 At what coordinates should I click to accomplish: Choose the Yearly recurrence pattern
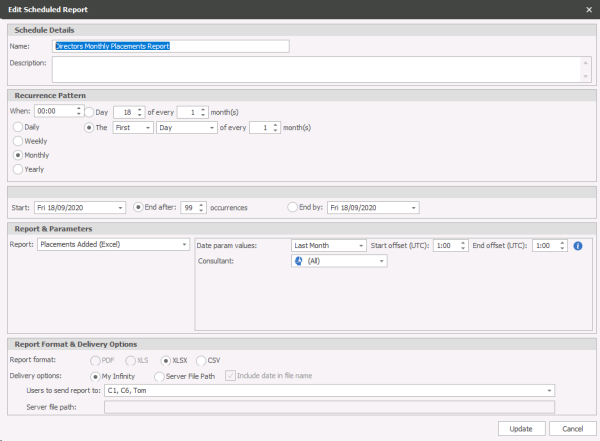[18, 169]
